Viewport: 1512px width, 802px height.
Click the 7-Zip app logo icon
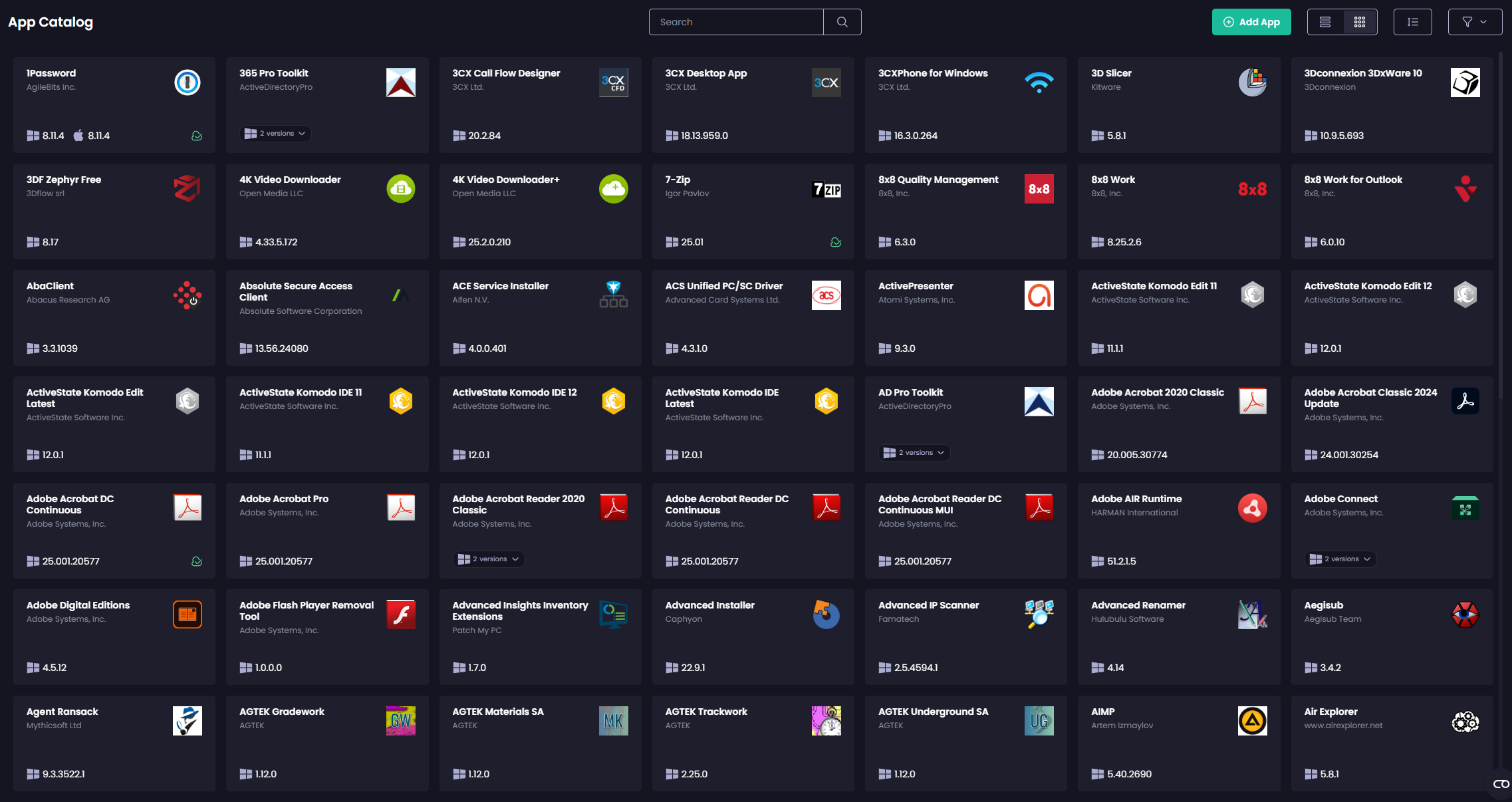(x=826, y=189)
